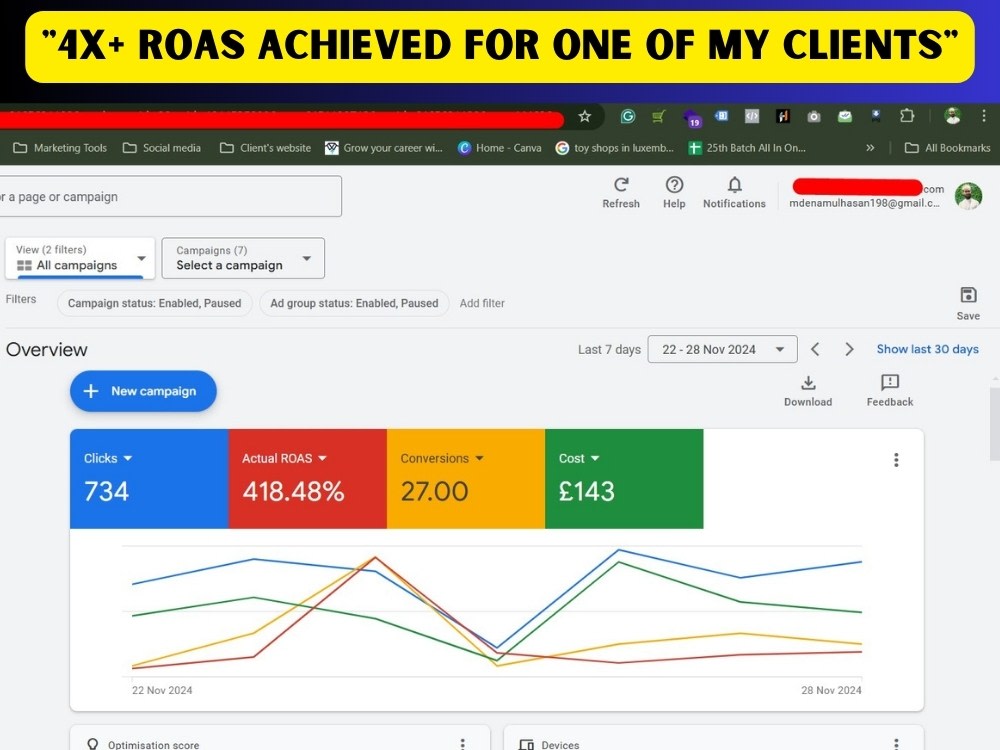The width and height of the screenshot is (1000, 750).
Task: Open the camera screenshot extension
Action: [x=814, y=117]
